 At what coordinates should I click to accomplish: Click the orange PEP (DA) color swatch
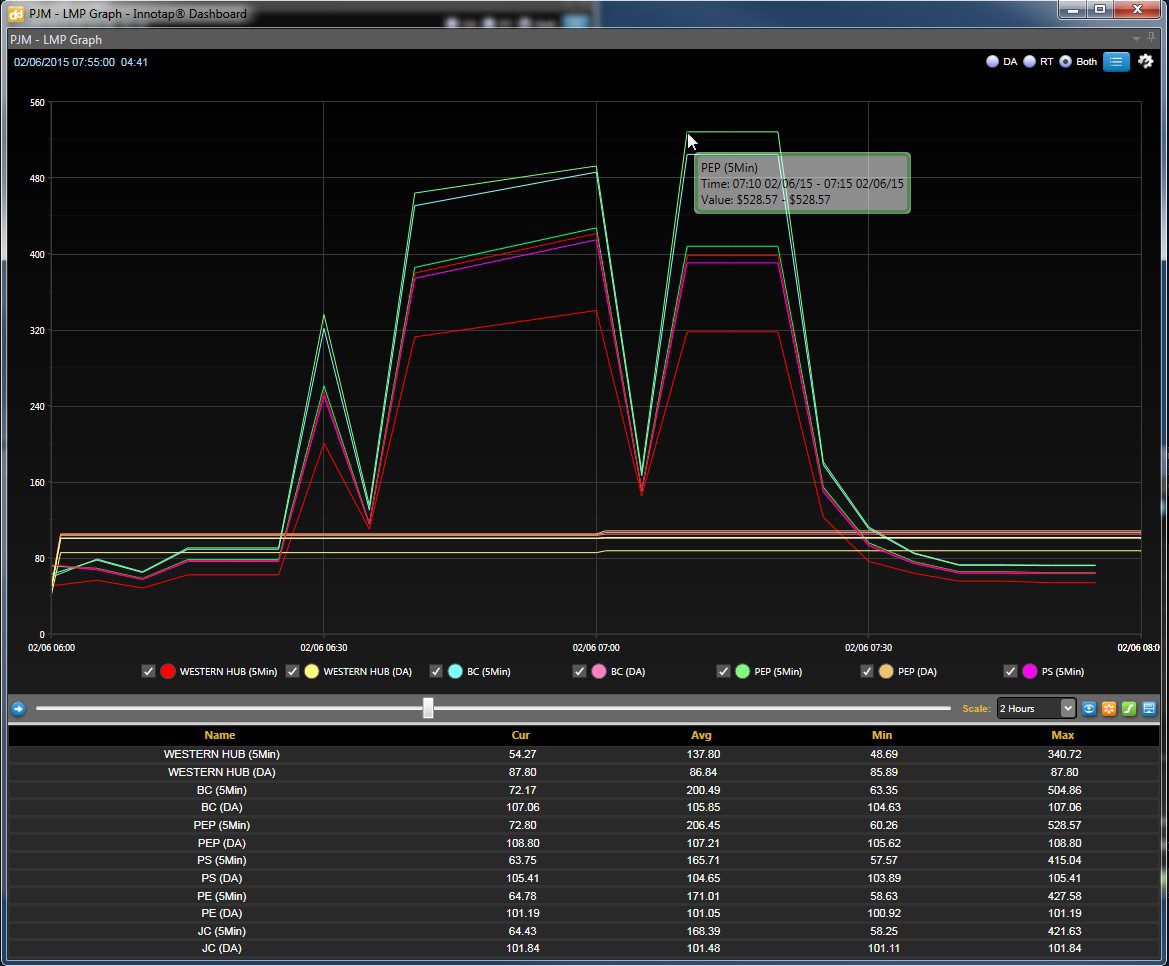886,672
